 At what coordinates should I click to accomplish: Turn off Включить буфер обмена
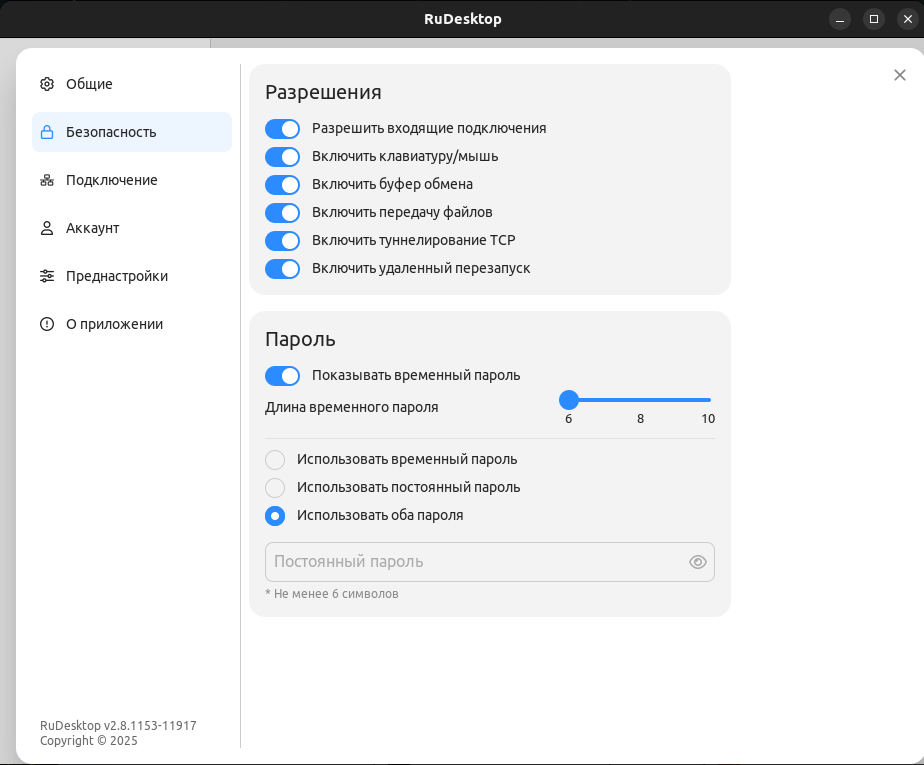click(282, 184)
